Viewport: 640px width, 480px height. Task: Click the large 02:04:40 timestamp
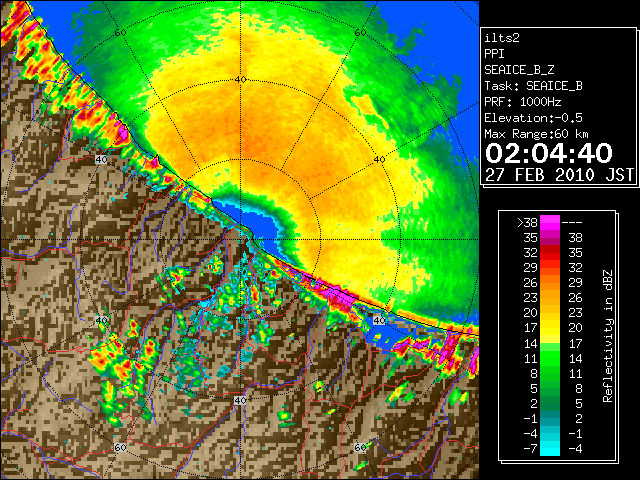click(549, 153)
